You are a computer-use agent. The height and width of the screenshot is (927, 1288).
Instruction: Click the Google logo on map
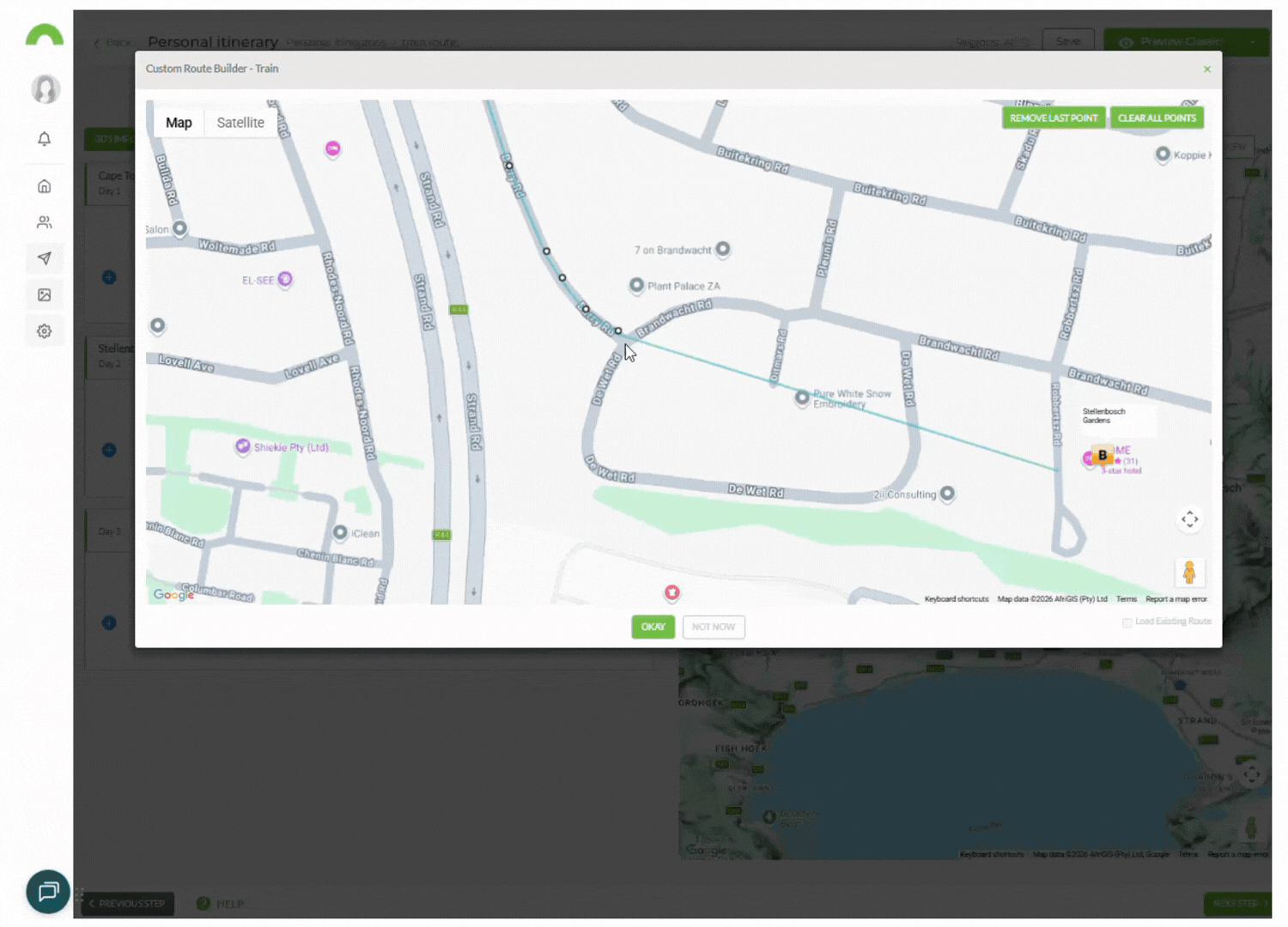[x=173, y=595]
